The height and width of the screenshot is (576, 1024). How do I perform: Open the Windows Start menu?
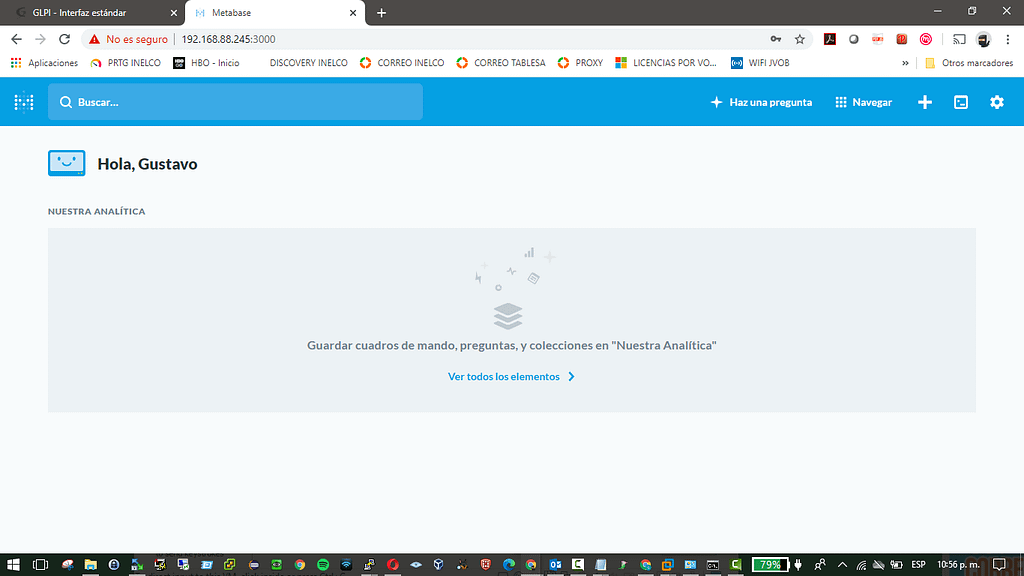coord(13,564)
